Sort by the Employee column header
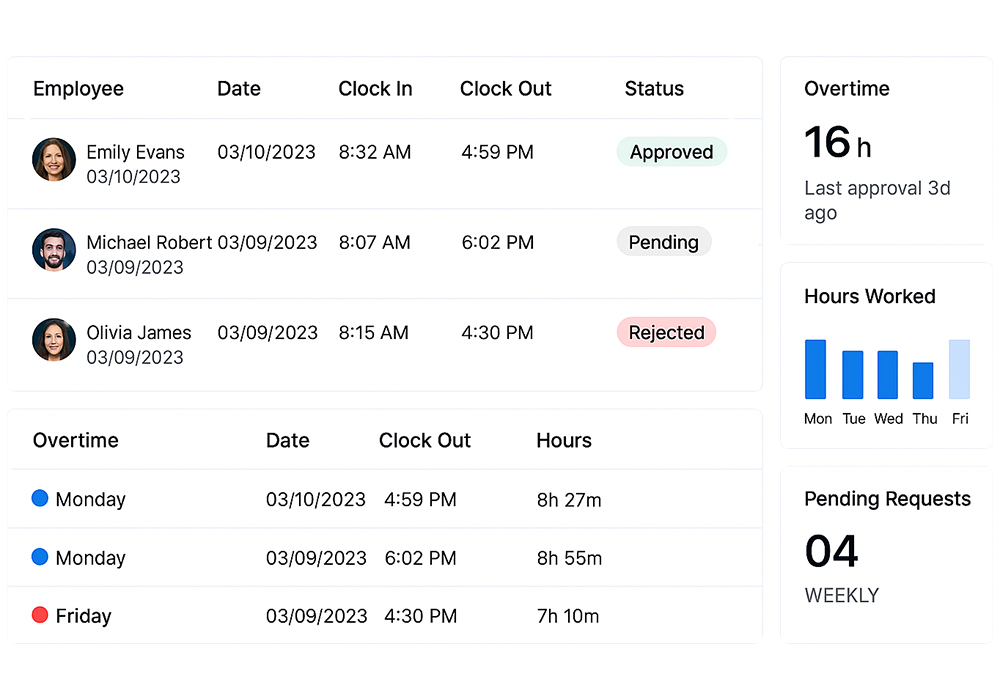 pyautogui.click(x=78, y=89)
